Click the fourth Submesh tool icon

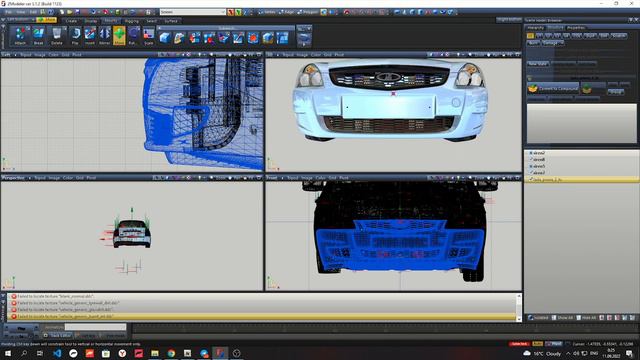click(209, 38)
